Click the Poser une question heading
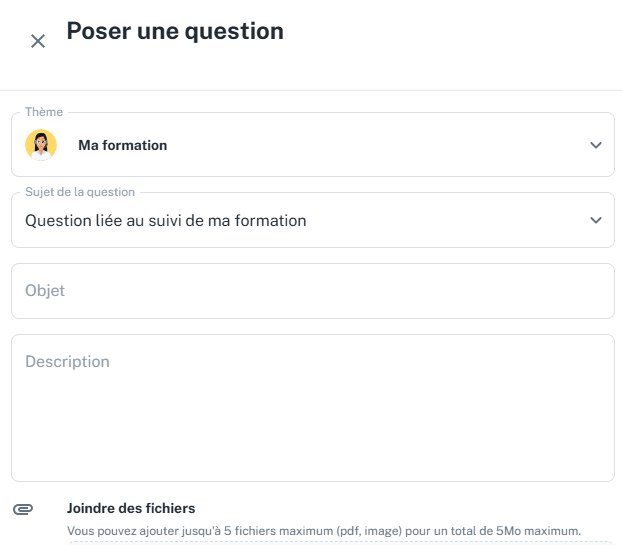This screenshot has height=545, width=622. click(x=175, y=31)
